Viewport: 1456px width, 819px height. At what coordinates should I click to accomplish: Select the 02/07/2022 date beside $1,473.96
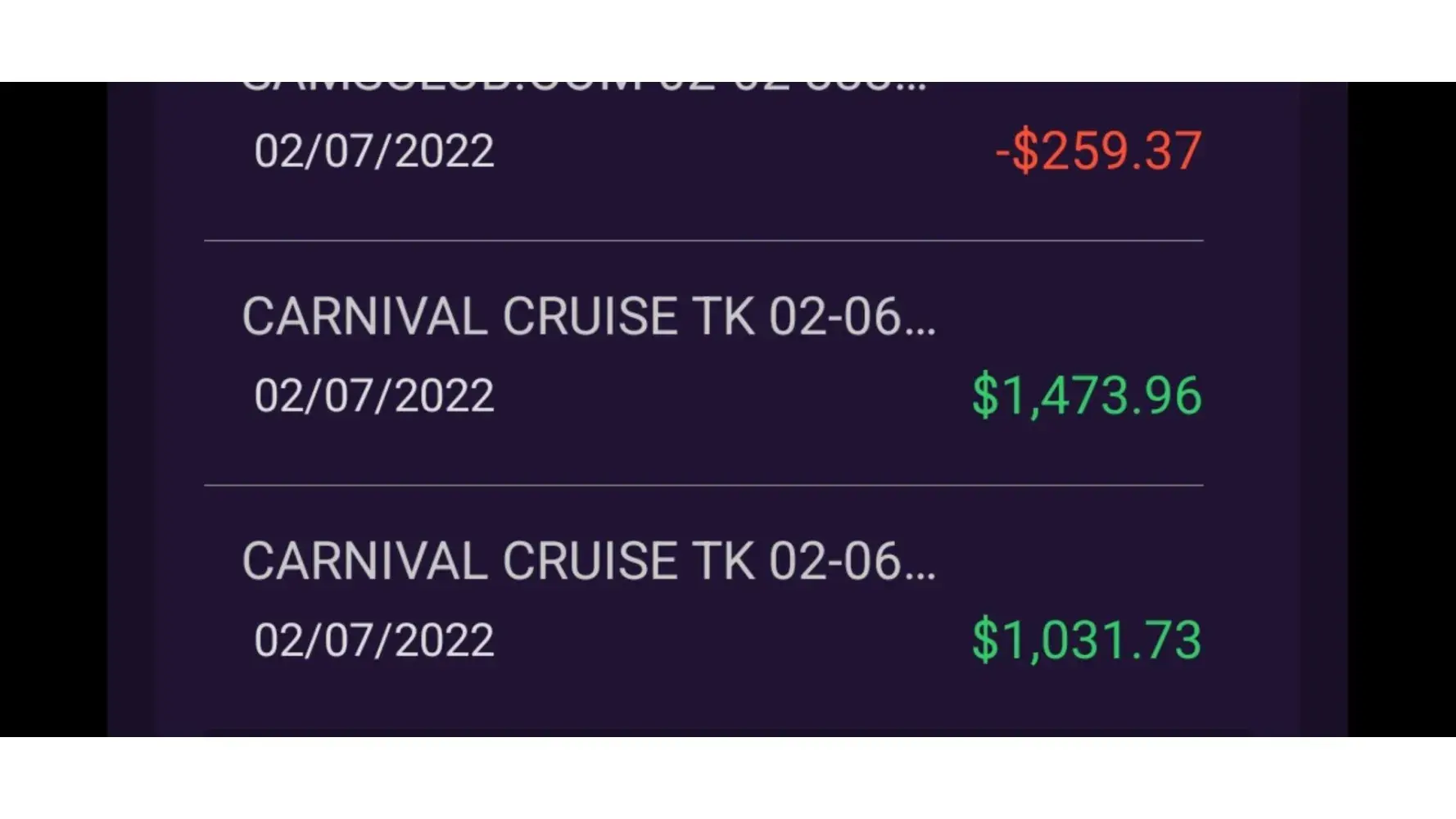click(x=374, y=396)
